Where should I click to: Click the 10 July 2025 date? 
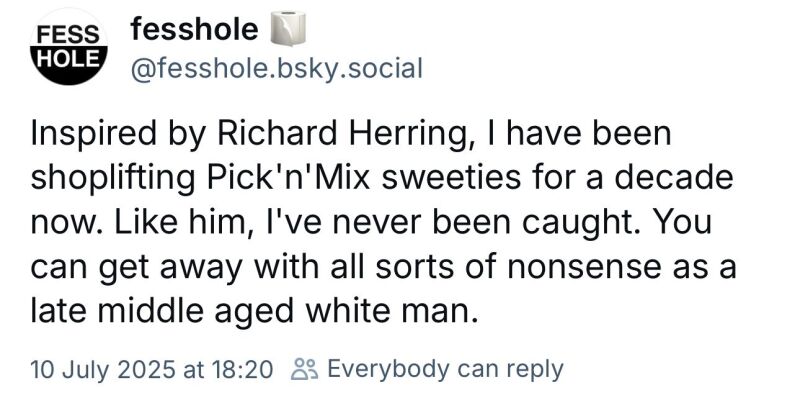coord(103,369)
